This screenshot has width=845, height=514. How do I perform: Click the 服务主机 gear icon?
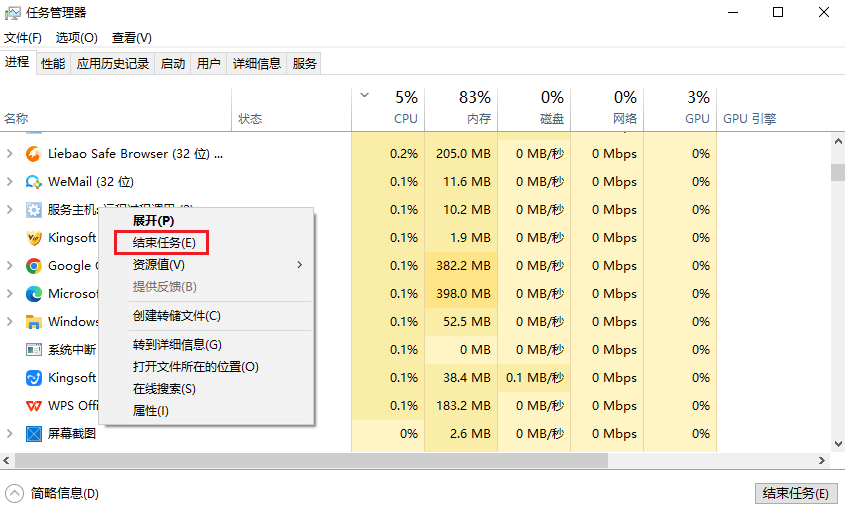[34, 210]
